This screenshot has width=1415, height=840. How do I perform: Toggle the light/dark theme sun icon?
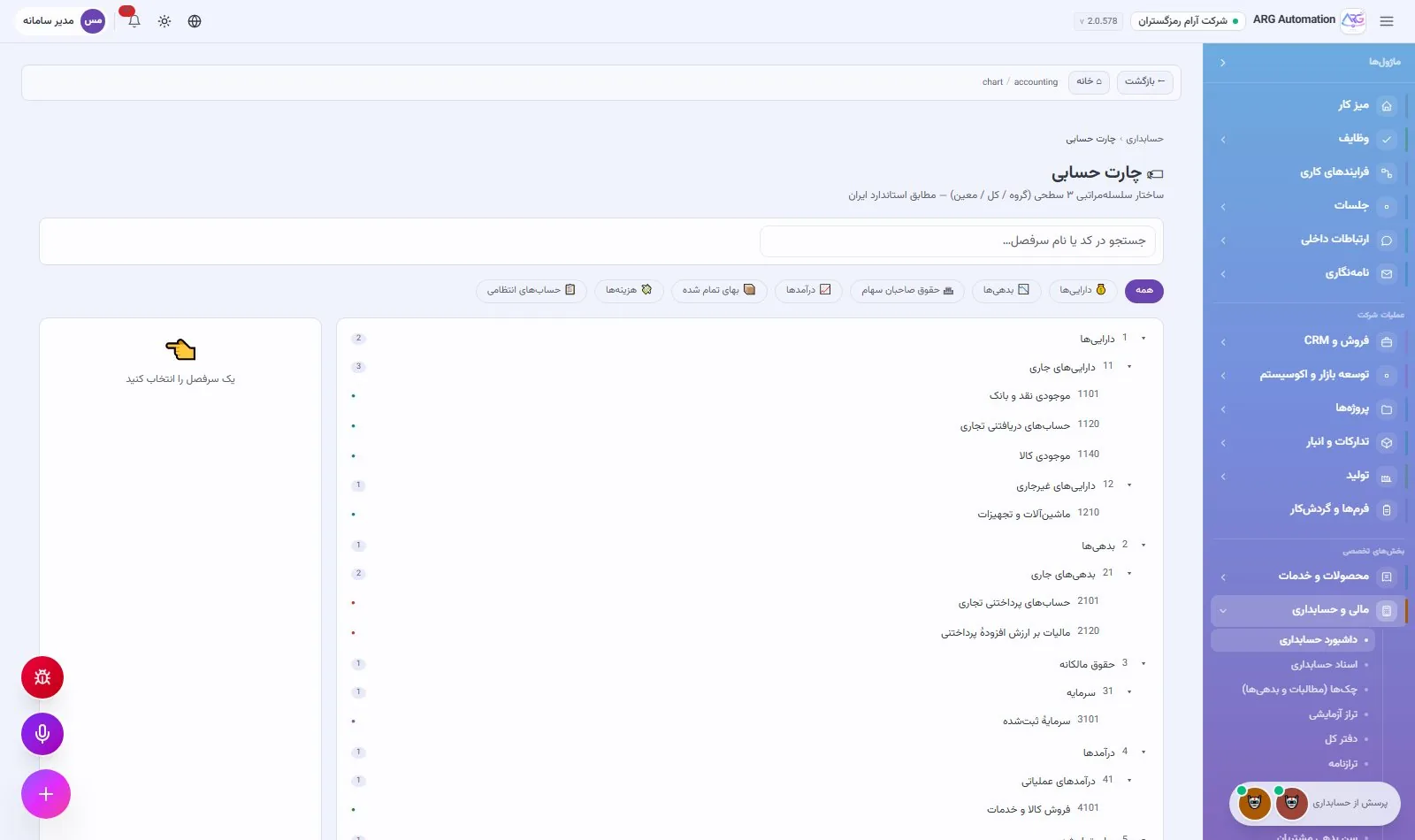(x=164, y=21)
